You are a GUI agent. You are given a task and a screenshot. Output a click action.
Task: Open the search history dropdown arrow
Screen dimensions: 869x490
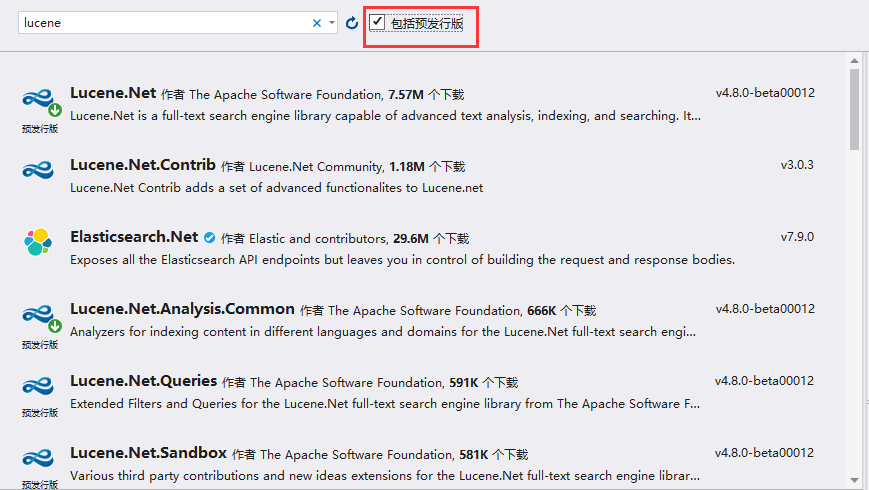(331, 23)
